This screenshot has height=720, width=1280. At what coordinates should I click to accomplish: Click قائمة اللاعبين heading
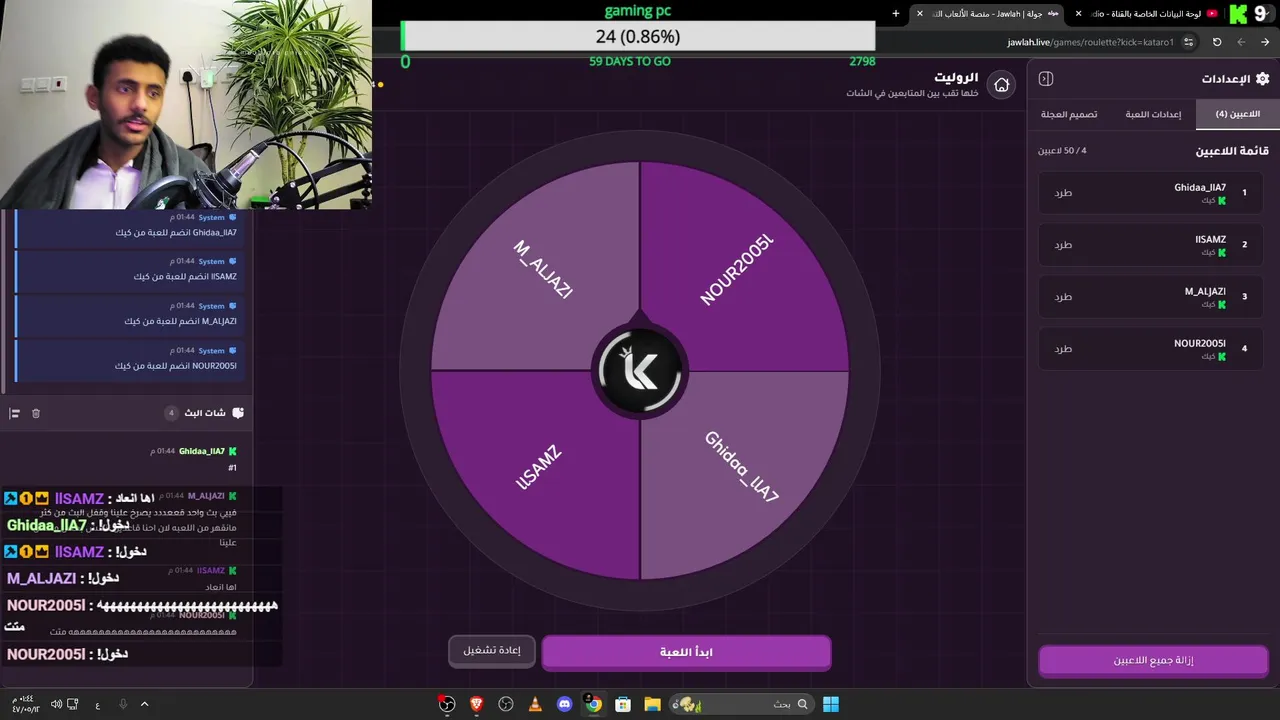[1232, 151]
